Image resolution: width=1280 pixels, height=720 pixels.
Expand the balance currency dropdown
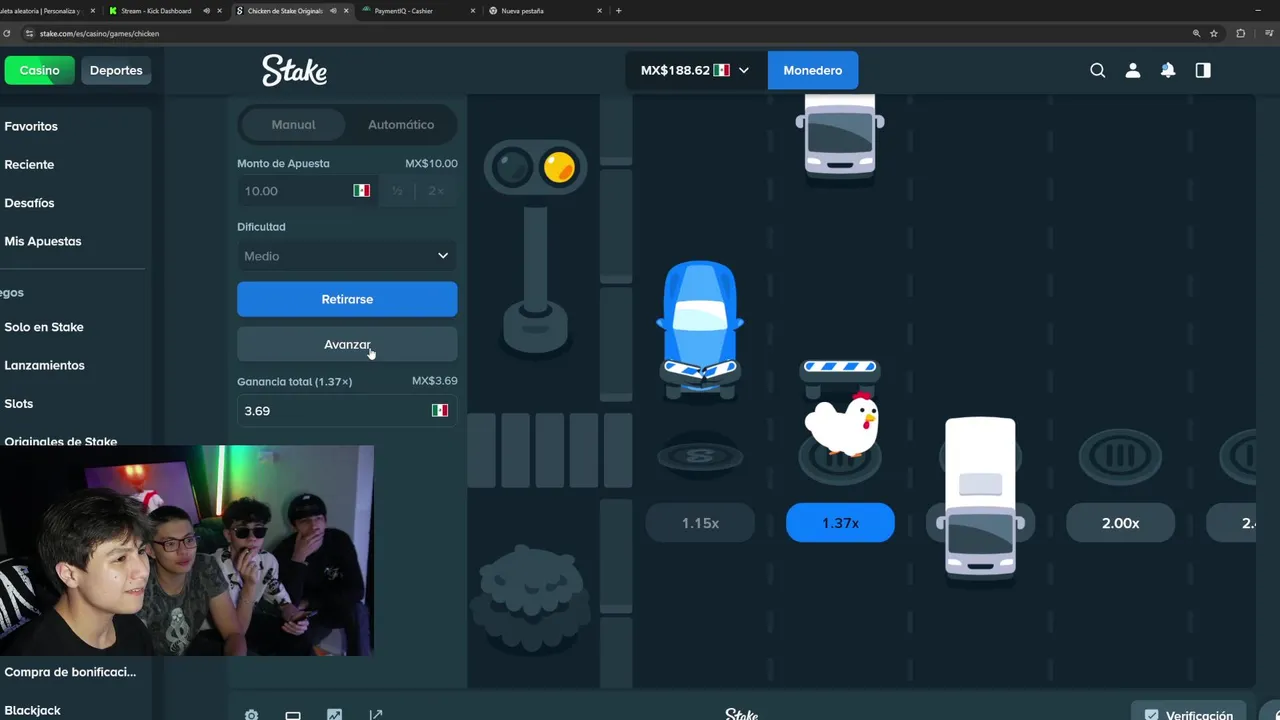(x=743, y=70)
